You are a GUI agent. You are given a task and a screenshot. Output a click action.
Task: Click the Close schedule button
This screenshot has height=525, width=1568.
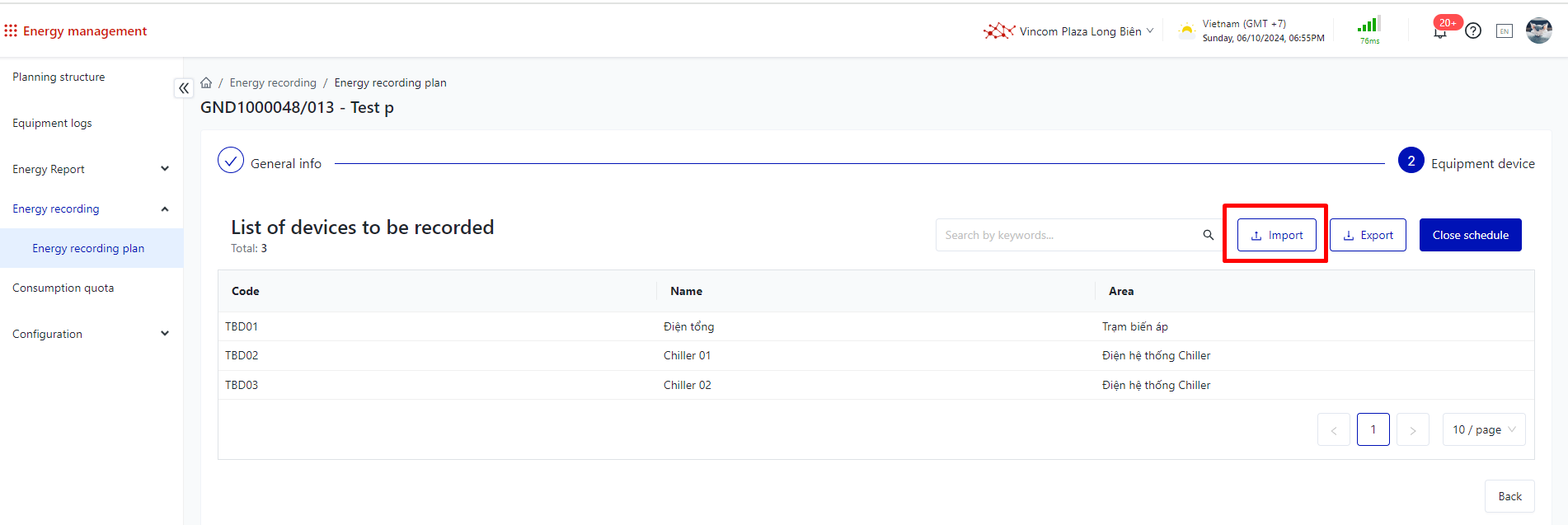click(1470, 235)
